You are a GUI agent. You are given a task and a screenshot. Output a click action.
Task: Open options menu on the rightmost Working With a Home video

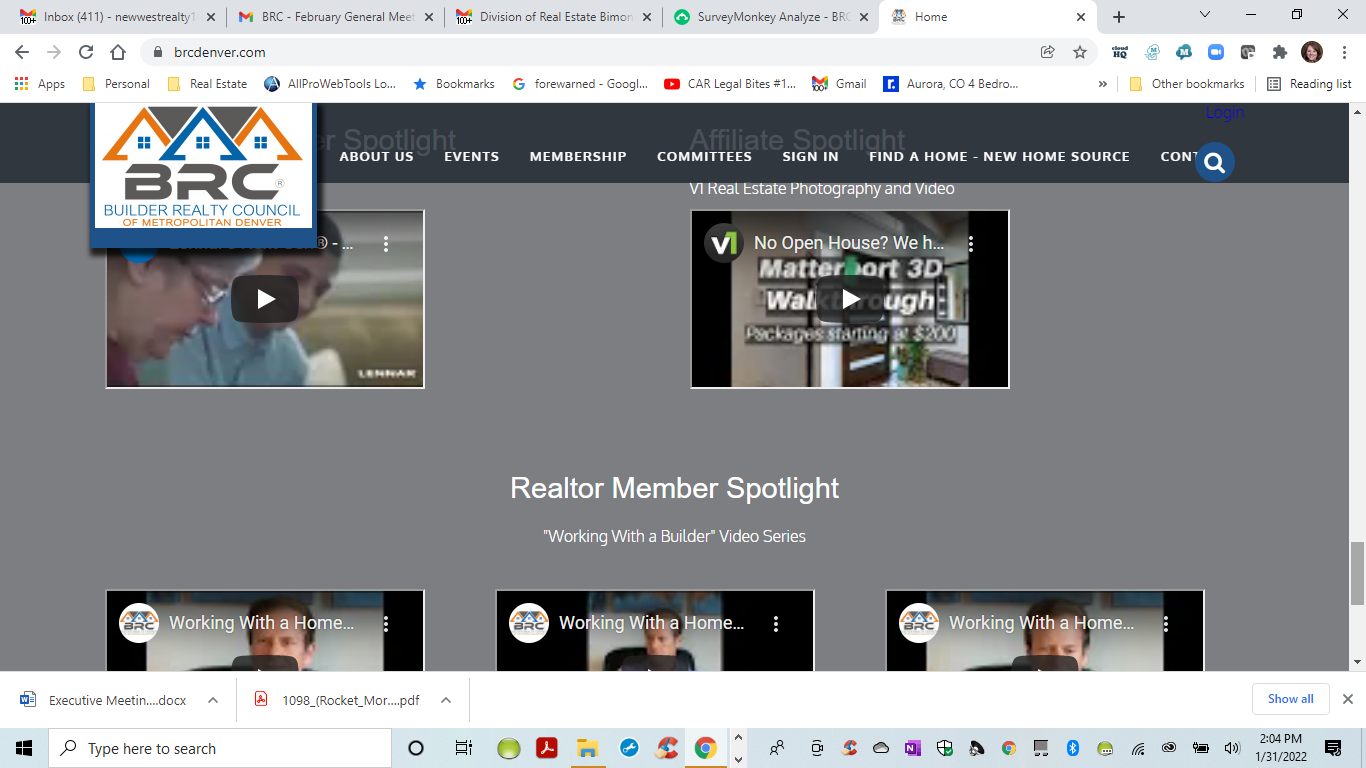coord(1166,623)
